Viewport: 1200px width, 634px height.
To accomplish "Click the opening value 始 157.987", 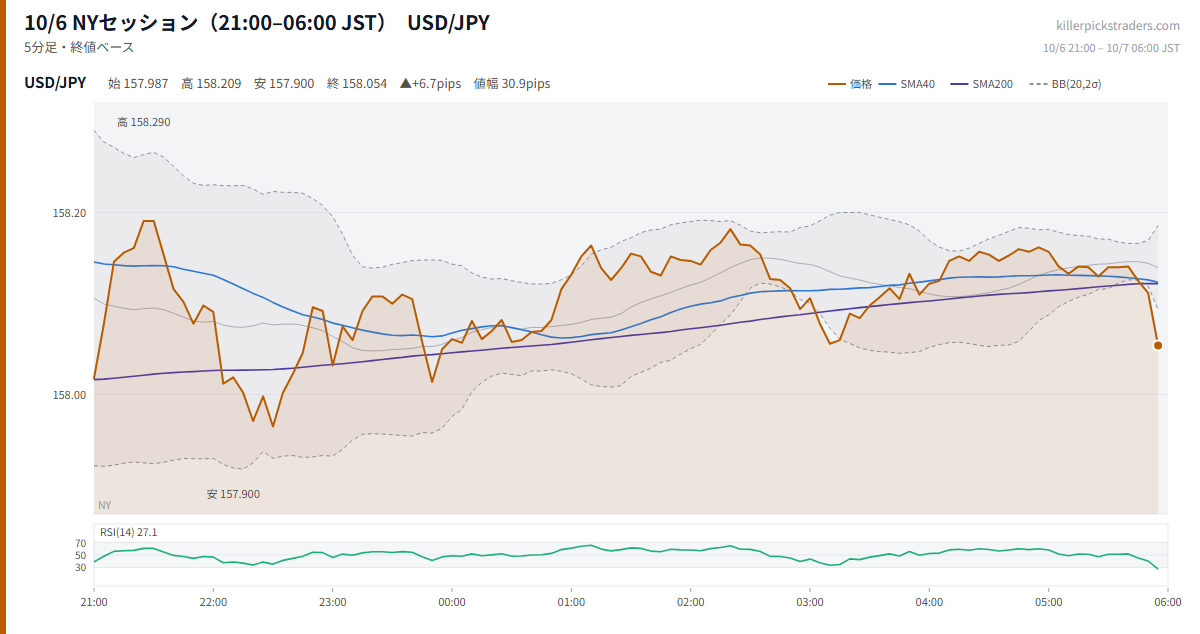I will (138, 84).
